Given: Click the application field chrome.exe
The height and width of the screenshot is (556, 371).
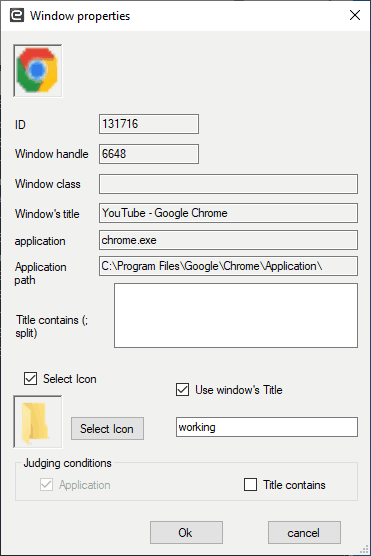Looking at the screenshot, I should [x=228, y=240].
